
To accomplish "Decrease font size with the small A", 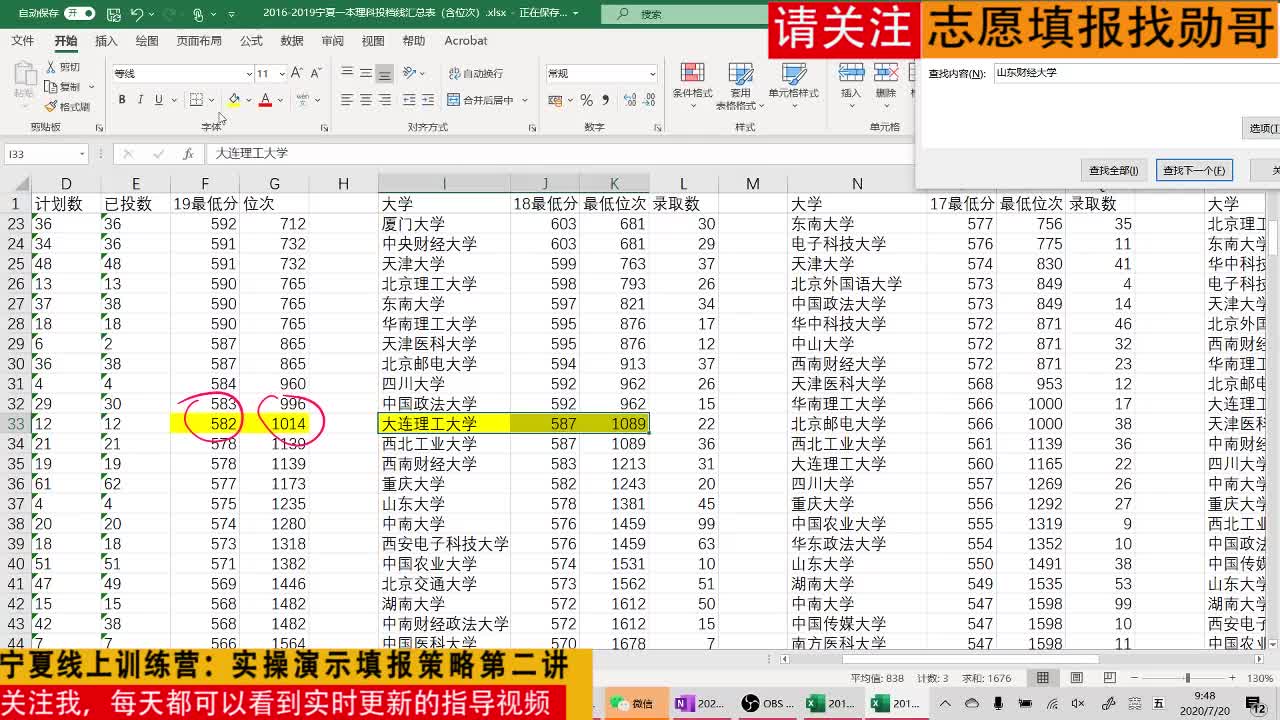I will point(316,73).
